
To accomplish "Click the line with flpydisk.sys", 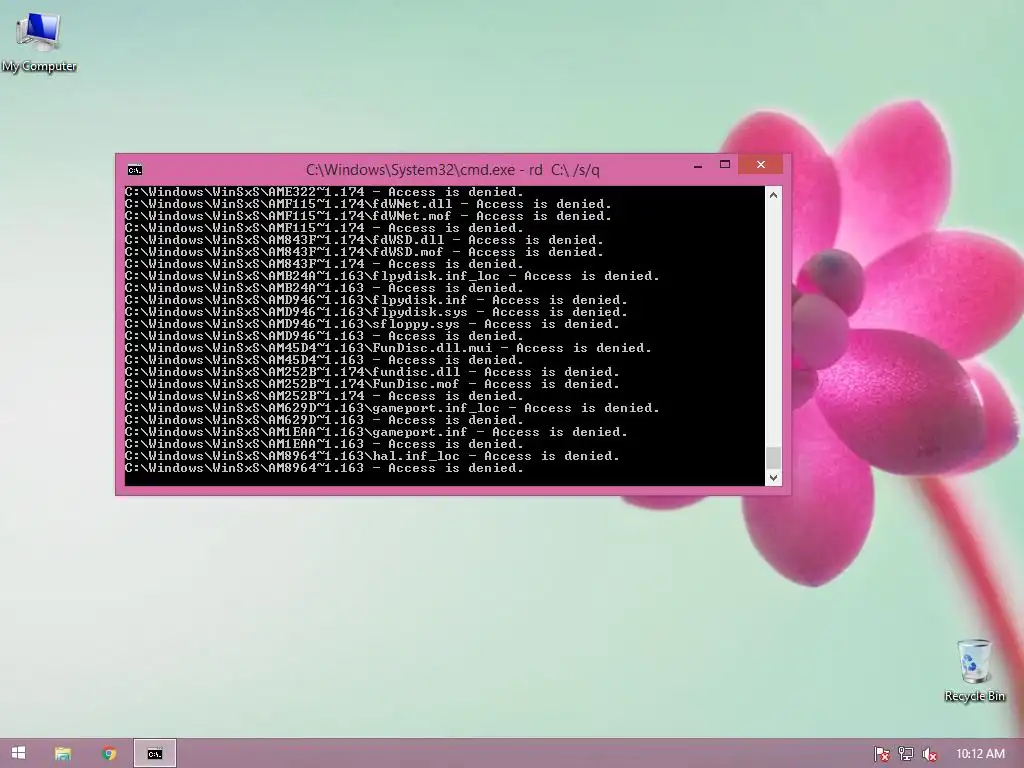I will [x=376, y=312].
